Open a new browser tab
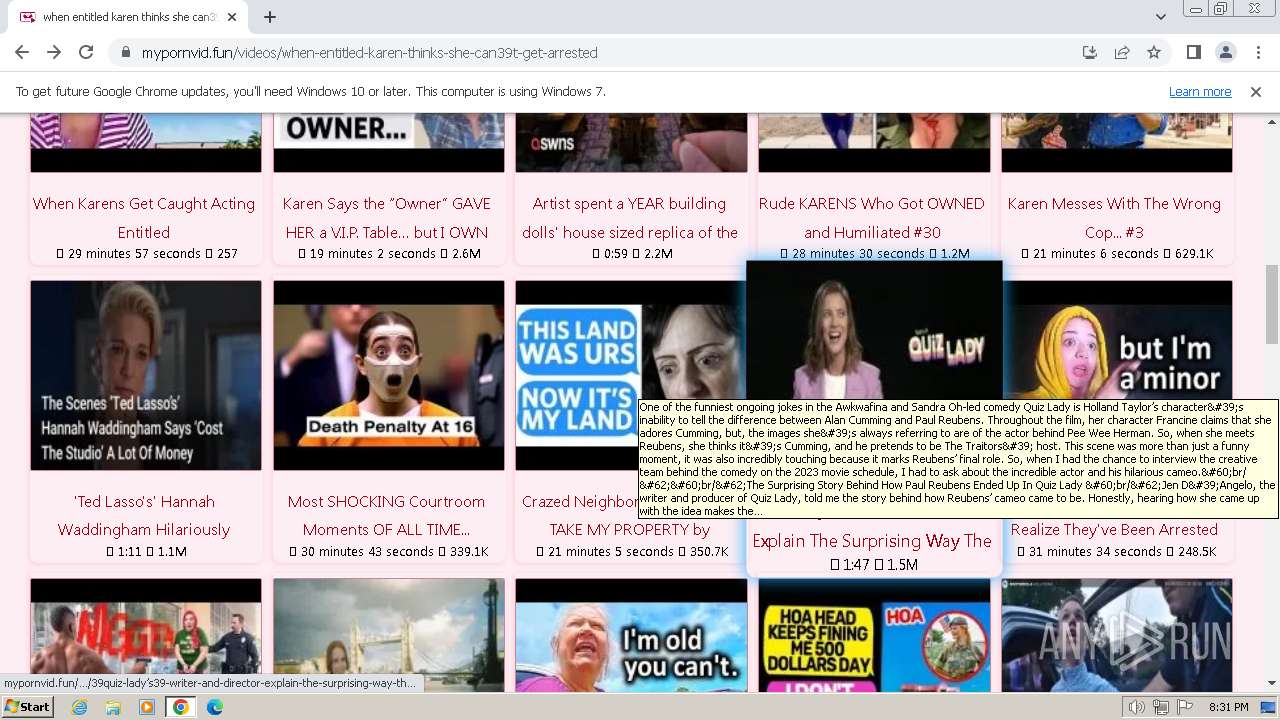Screen dimensions: 1280x720 [x=270, y=17]
